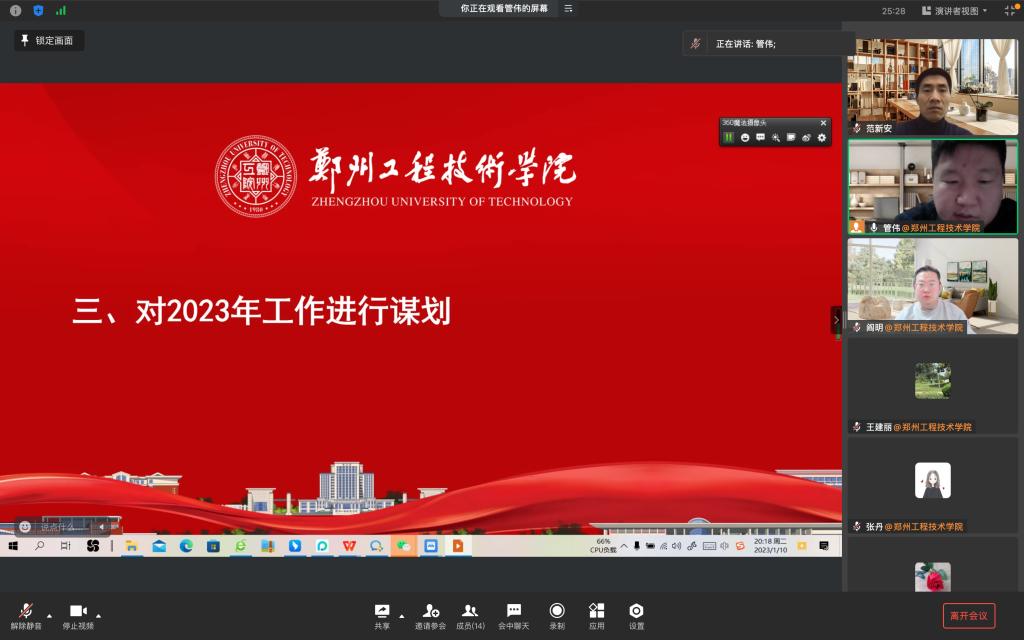Click volume speaker icon in shared tray

[677, 546]
